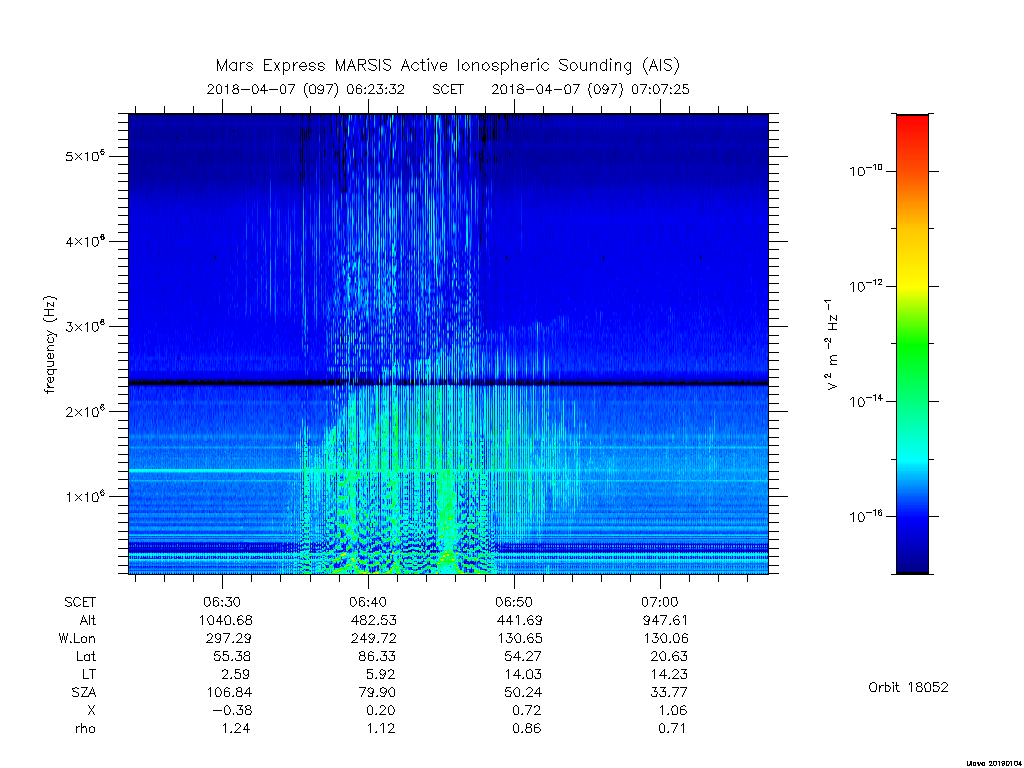Click the longitude value '249.72'
This screenshot has height=768, width=1024.
coord(374,639)
